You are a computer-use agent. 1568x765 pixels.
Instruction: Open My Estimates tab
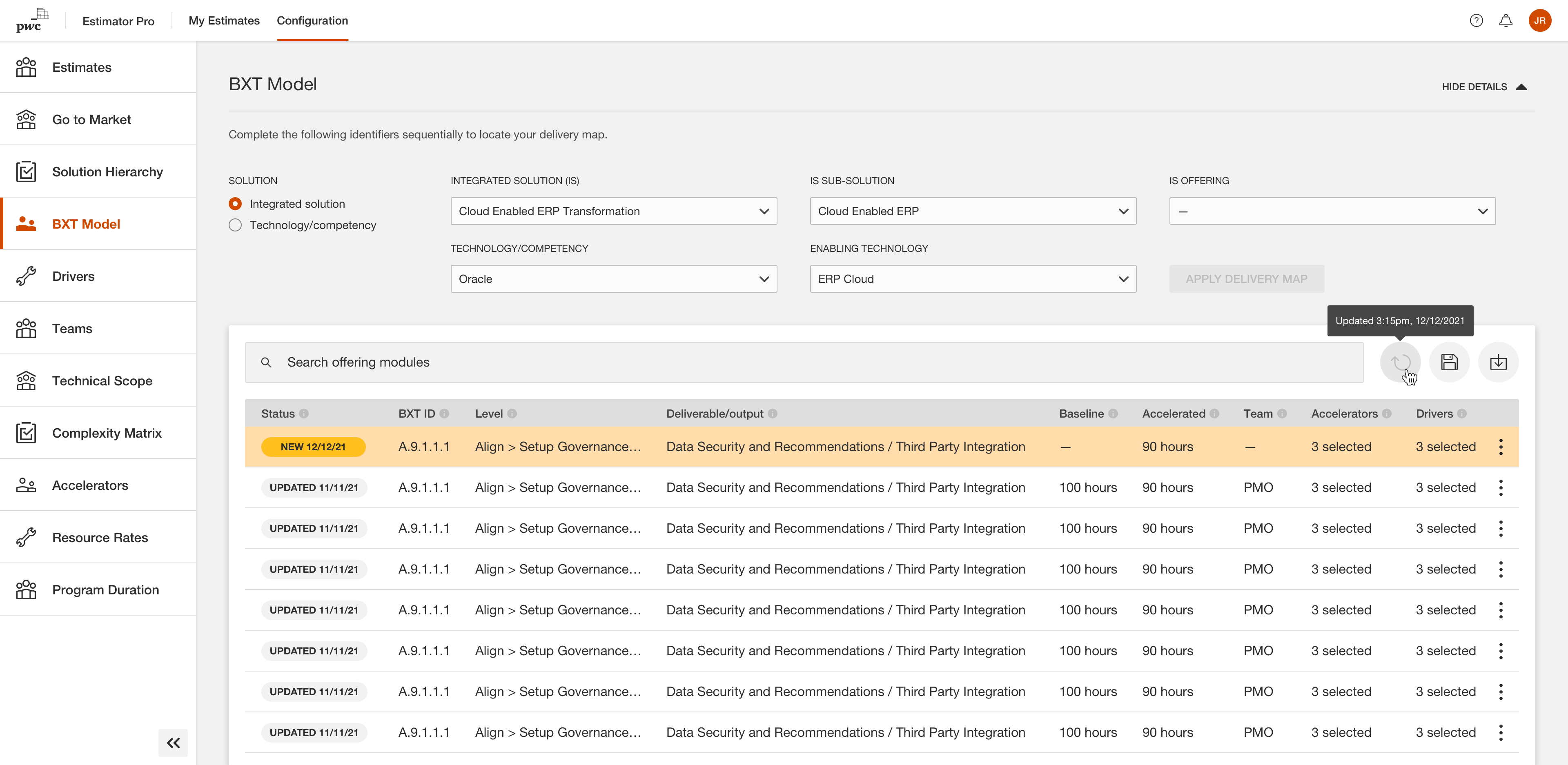[224, 21]
